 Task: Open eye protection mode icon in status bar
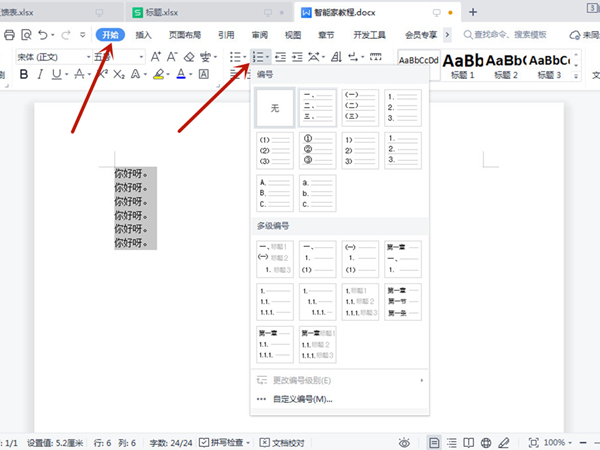(x=405, y=442)
